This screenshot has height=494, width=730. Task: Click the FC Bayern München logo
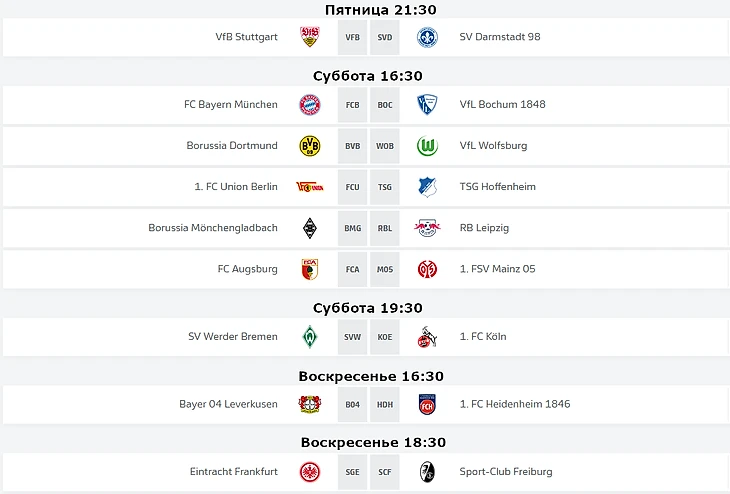[309, 104]
